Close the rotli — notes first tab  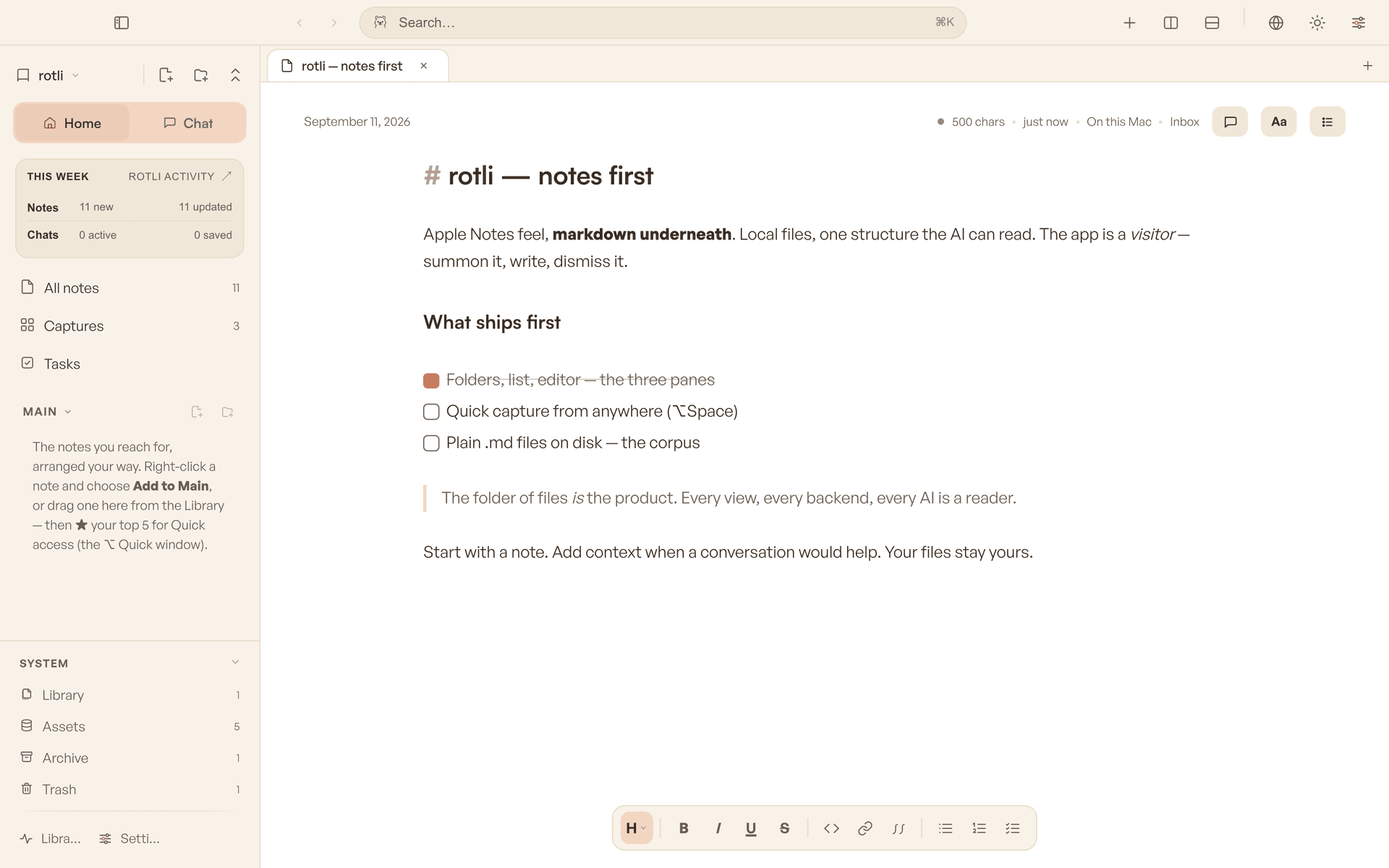pyautogui.click(x=424, y=66)
